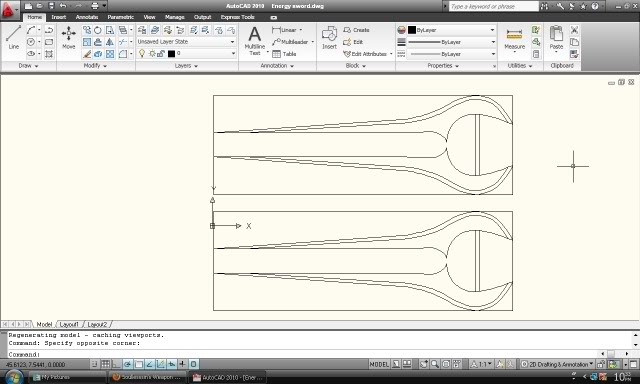Viewport: 640px width, 384px height.
Task: Switch to the Parametric ribbon tab
Action: point(120,17)
